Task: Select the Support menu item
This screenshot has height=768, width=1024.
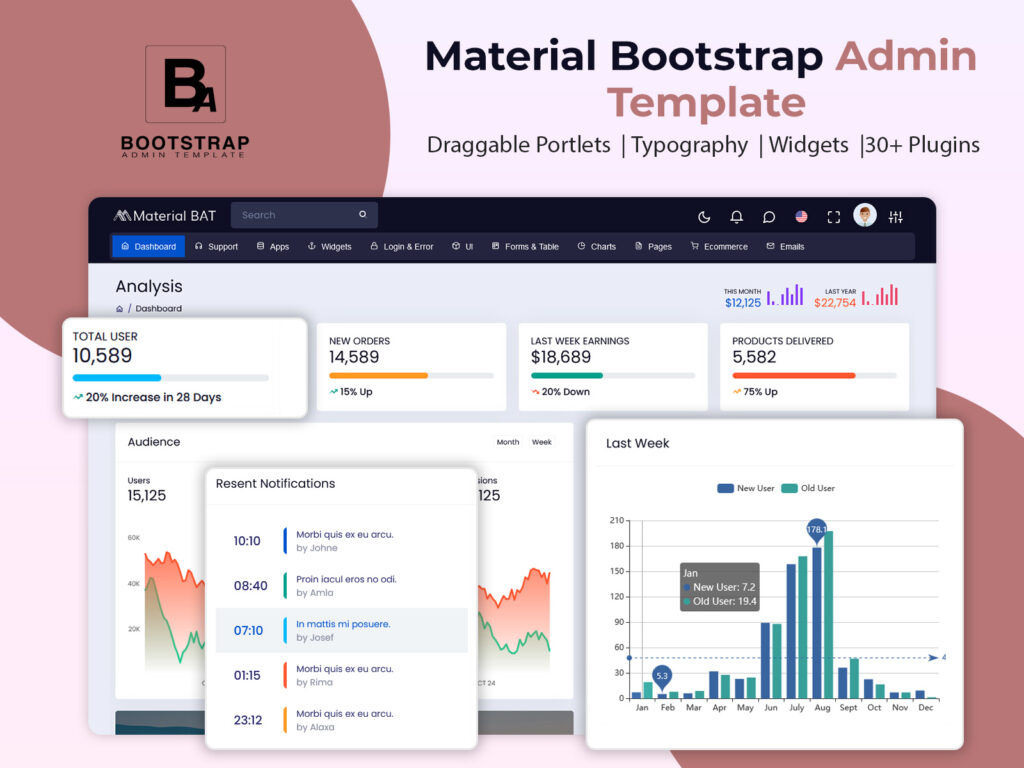Action: click(x=217, y=246)
